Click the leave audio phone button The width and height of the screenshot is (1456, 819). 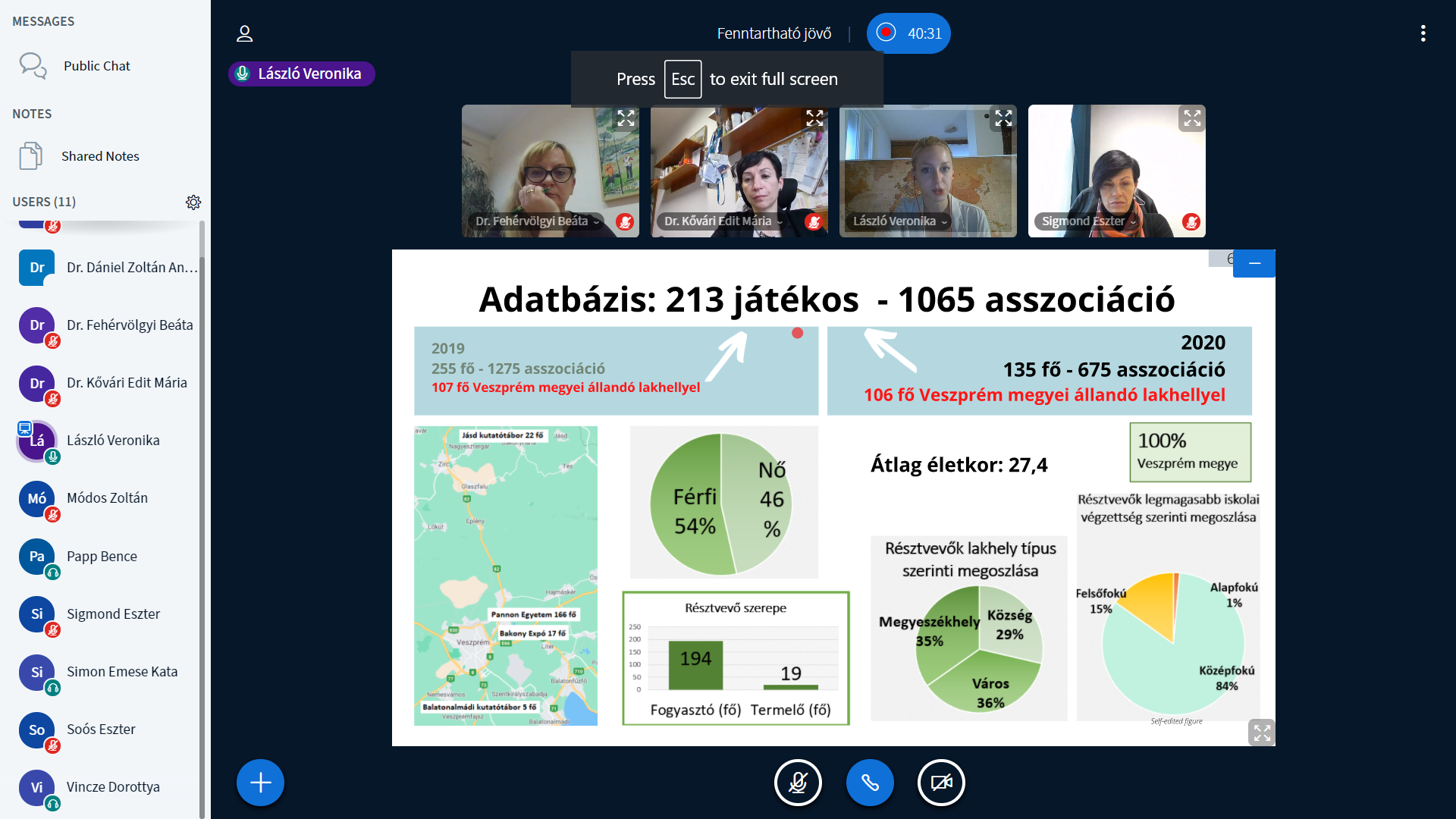[869, 782]
